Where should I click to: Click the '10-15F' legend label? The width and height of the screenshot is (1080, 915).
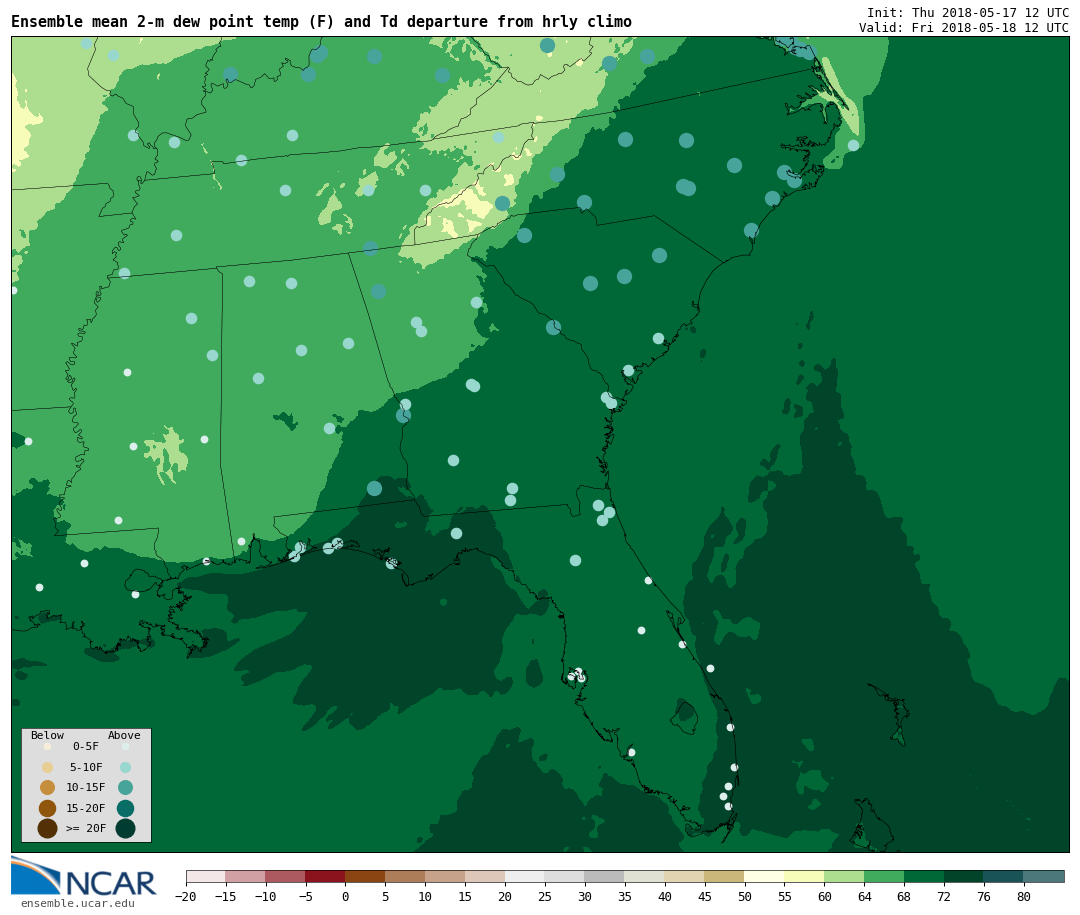click(86, 788)
